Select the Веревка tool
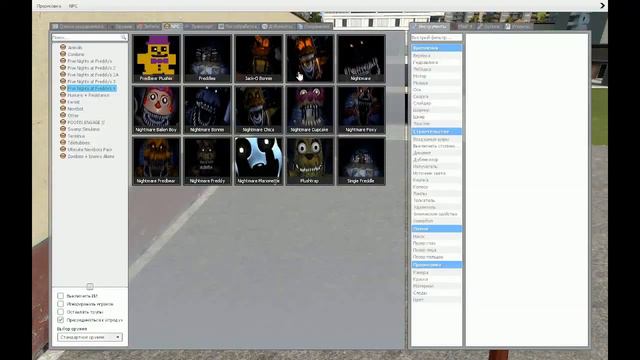 [x=436, y=56]
